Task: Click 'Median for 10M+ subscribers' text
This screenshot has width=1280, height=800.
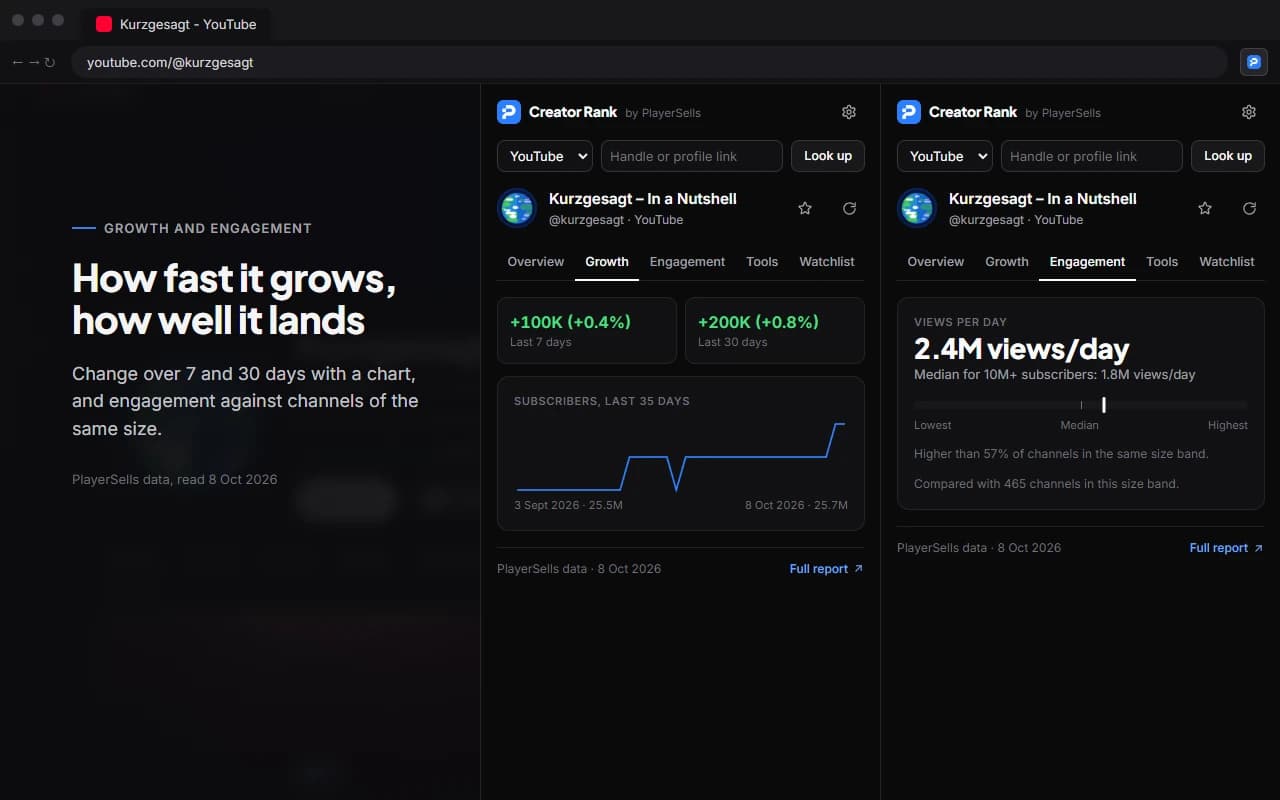Action: 1054,374
